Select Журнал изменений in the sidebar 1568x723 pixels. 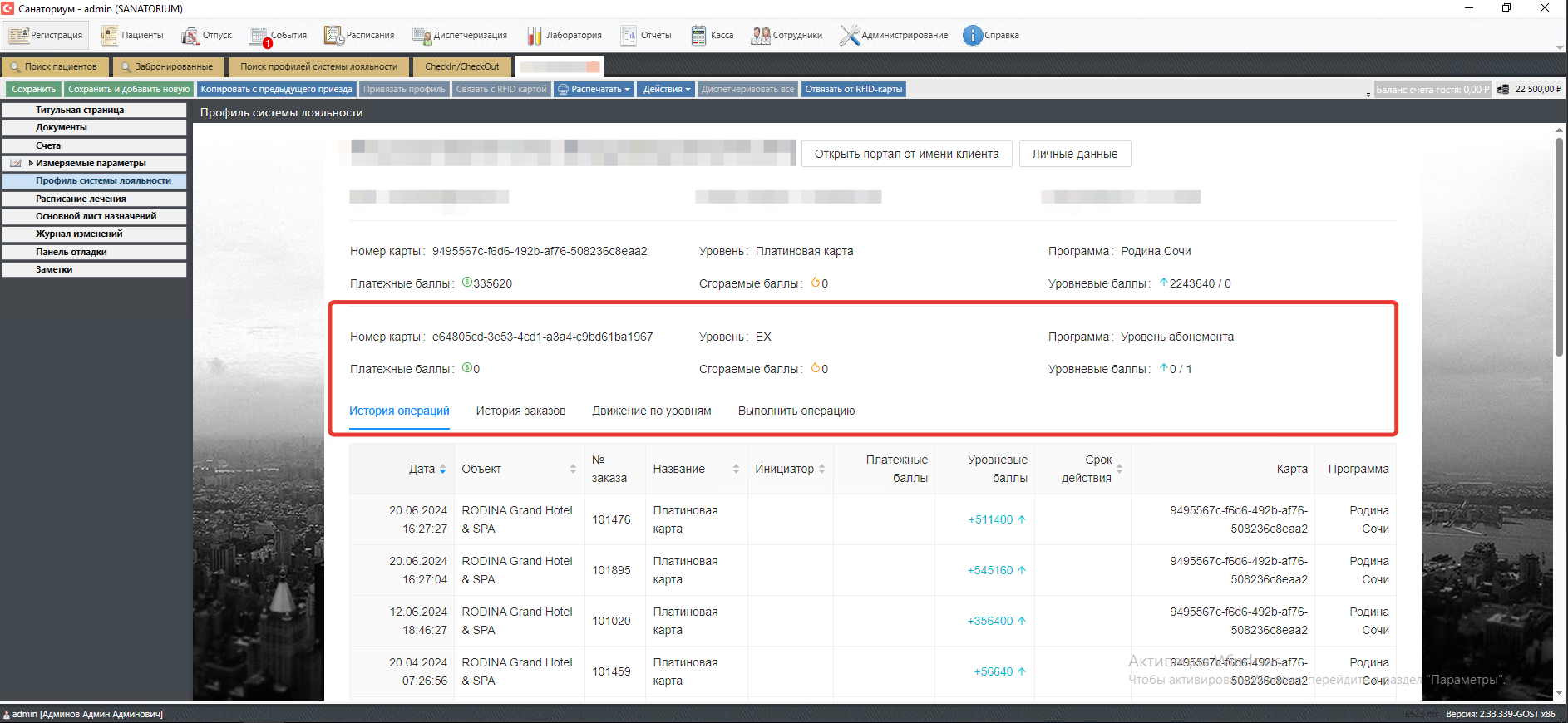pos(94,234)
